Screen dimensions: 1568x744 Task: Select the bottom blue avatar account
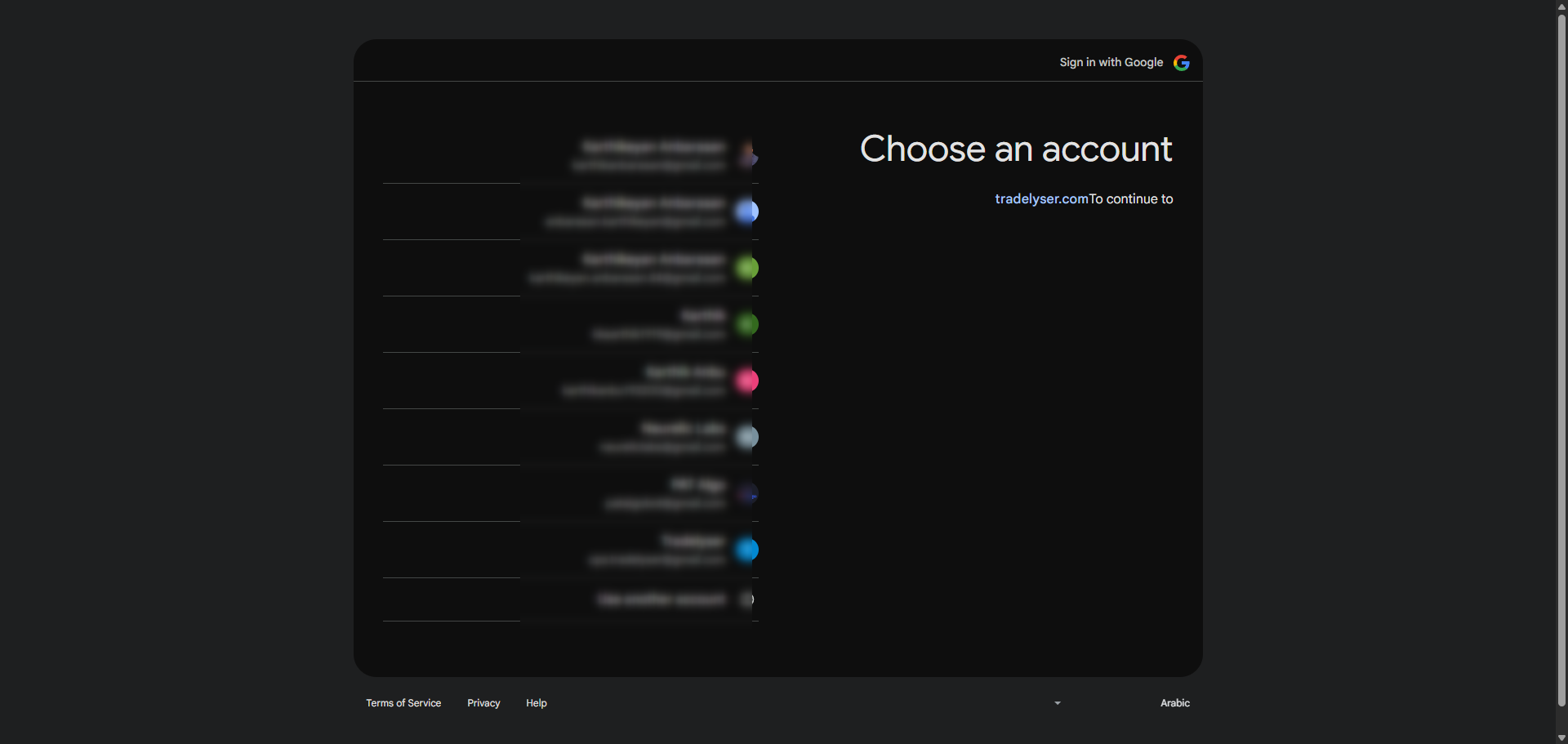(747, 550)
